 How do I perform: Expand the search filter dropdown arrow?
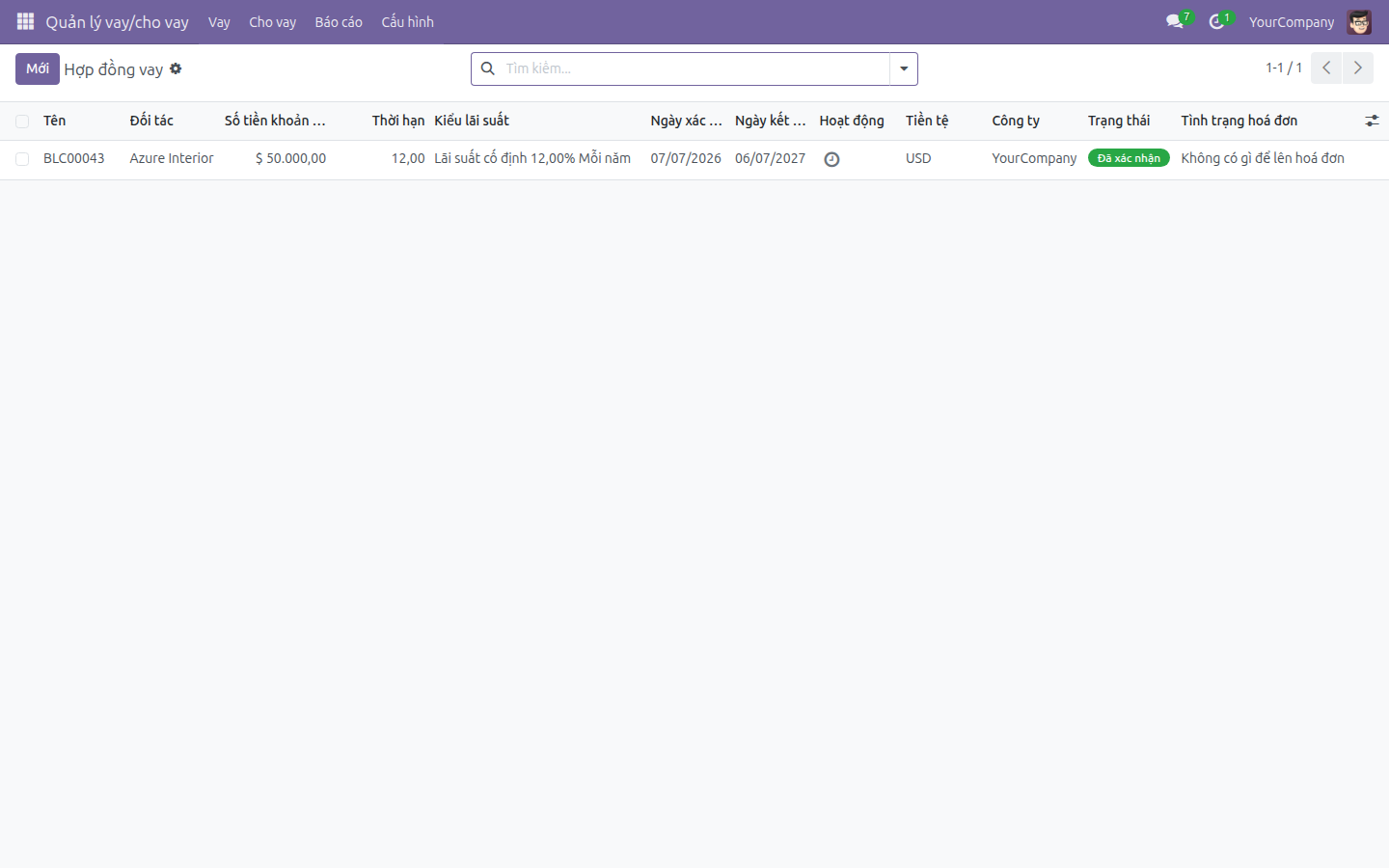click(x=904, y=68)
